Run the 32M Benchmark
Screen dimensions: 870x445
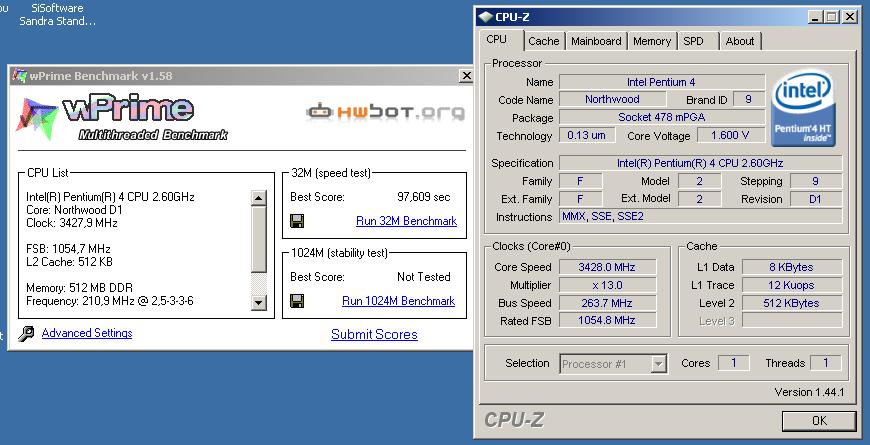(x=406, y=221)
